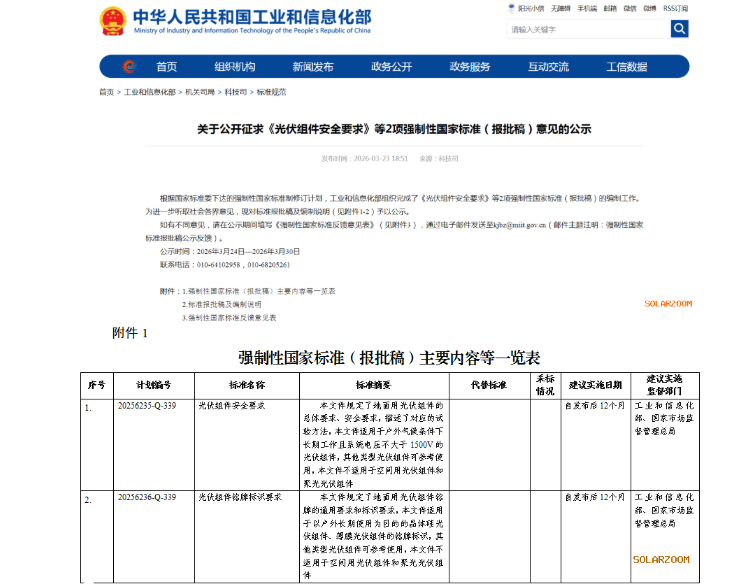Navigate to 互动交流 section

pos(548,67)
